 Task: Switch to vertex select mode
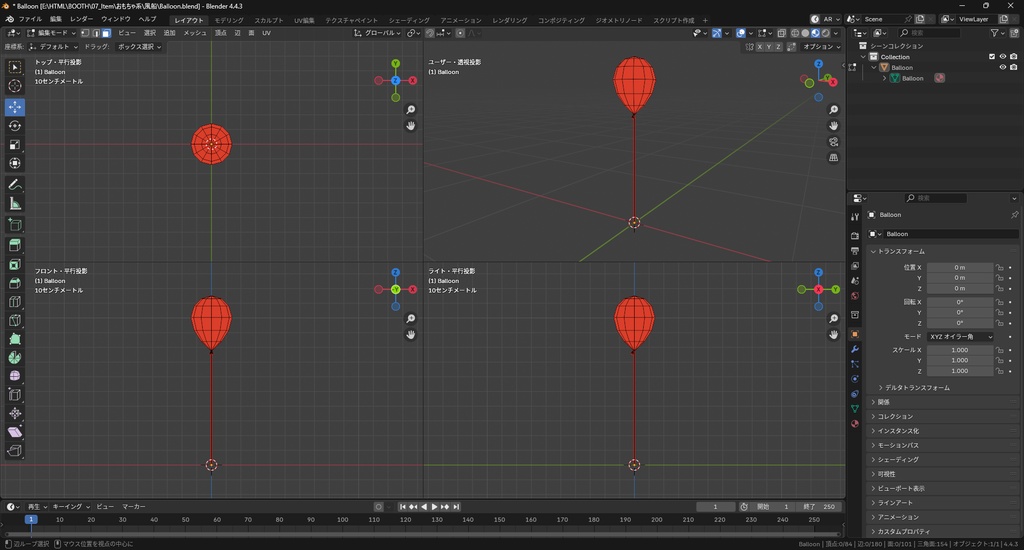tap(85, 33)
